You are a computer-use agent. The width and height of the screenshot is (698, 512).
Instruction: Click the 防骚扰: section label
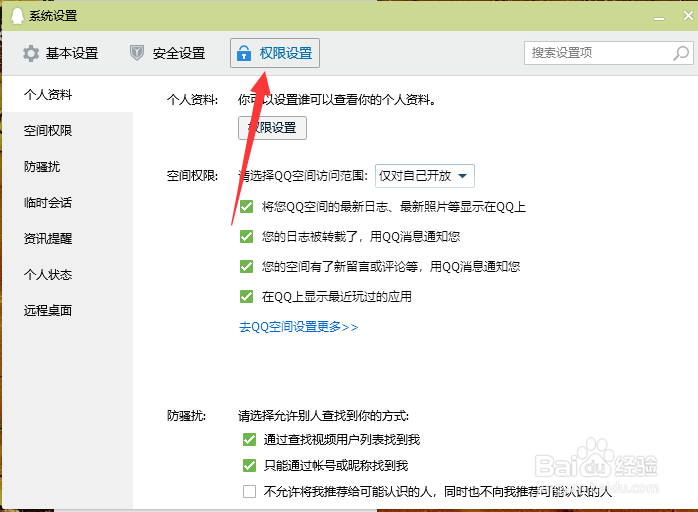[x=187, y=416]
